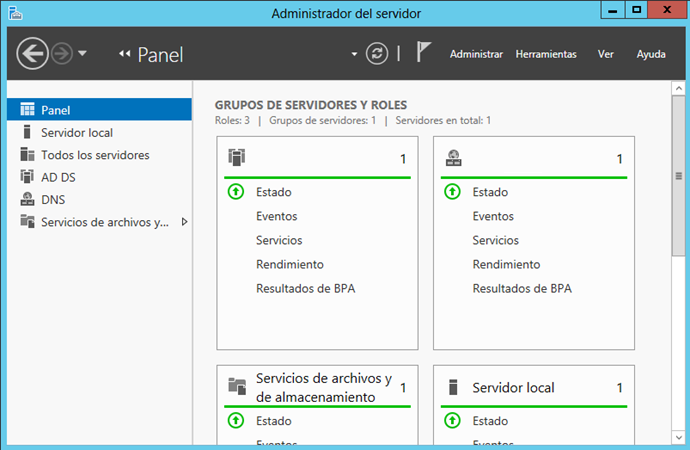Click the double chevron before Panel title
Image resolution: width=690 pixels, height=450 pixels.
(125, 54)
